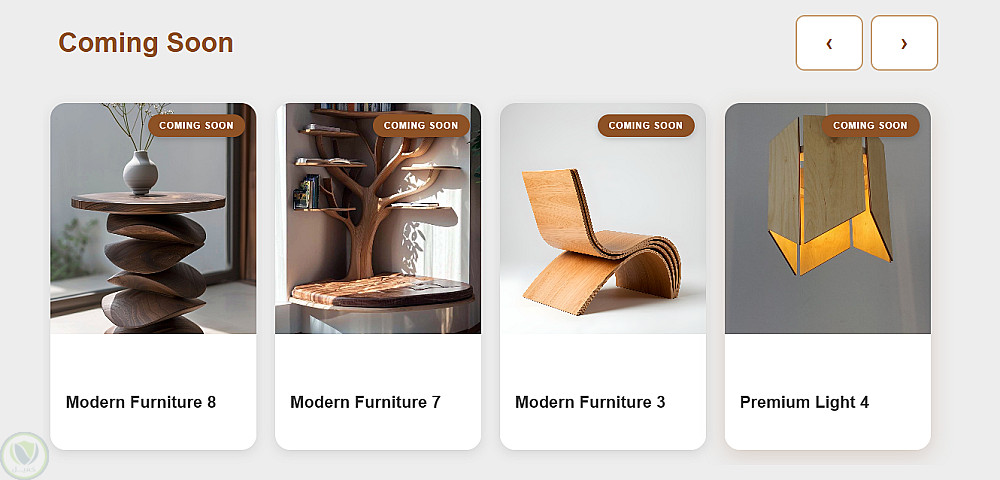Open the tree-shaped bookshelf image
This screenshot has height=480, width=1000.
pyautogui.click(x=378, y=218)
